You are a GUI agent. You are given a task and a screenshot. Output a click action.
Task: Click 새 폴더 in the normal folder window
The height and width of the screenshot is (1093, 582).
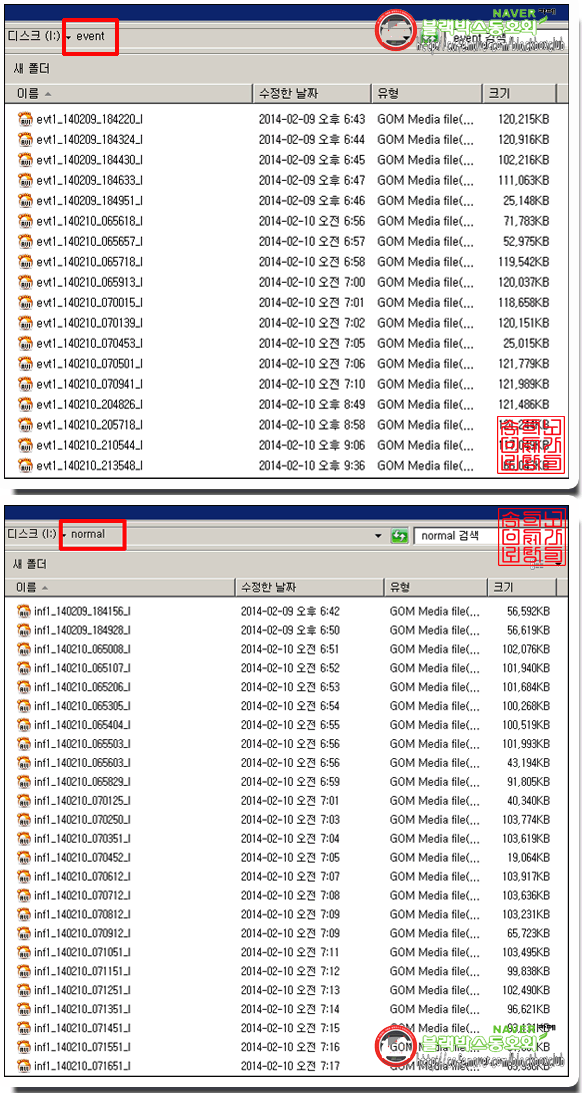coord(31,563)
